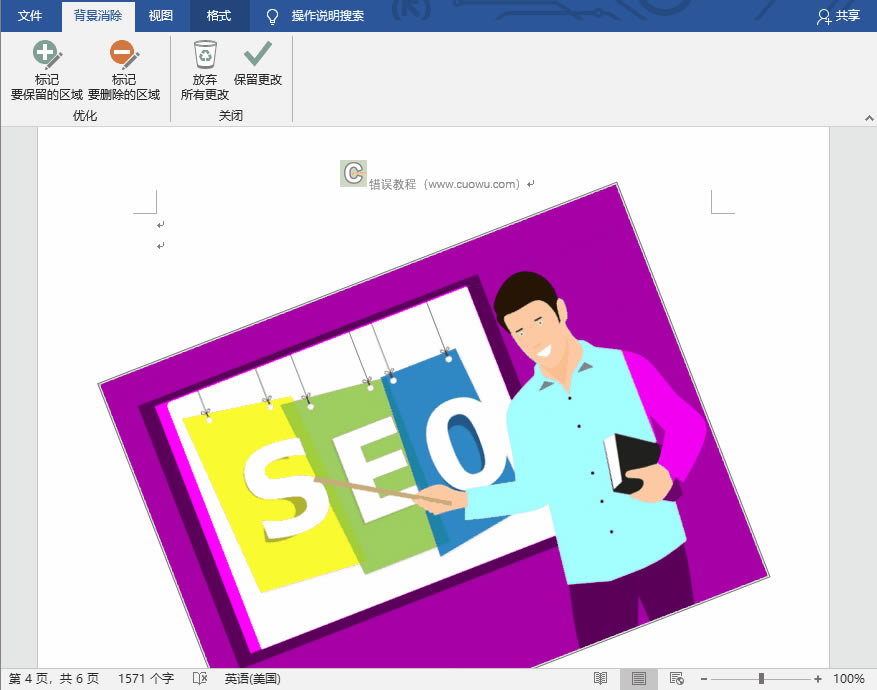Click the zoom out minus button
877x690 pixels.
[704, 679]
